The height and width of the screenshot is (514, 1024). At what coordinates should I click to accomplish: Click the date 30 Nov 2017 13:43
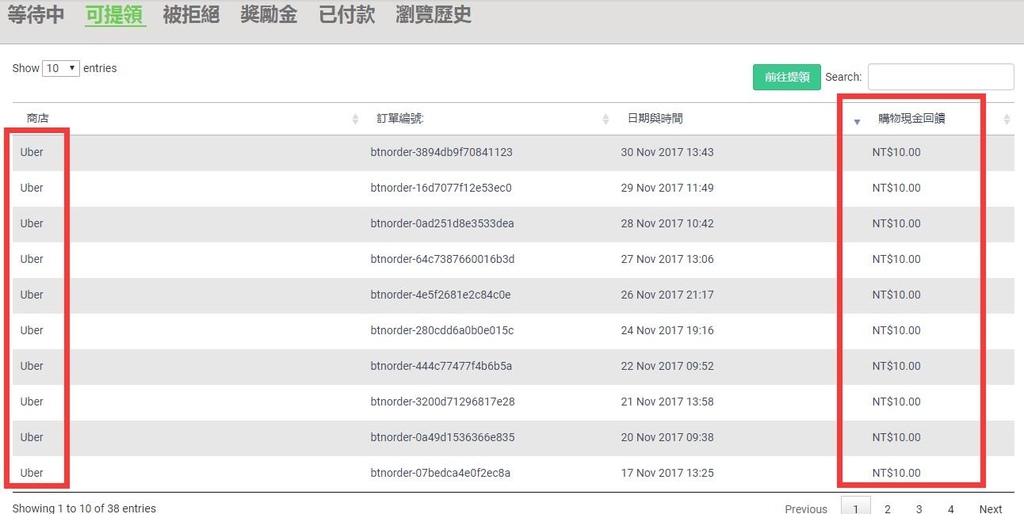667,152
